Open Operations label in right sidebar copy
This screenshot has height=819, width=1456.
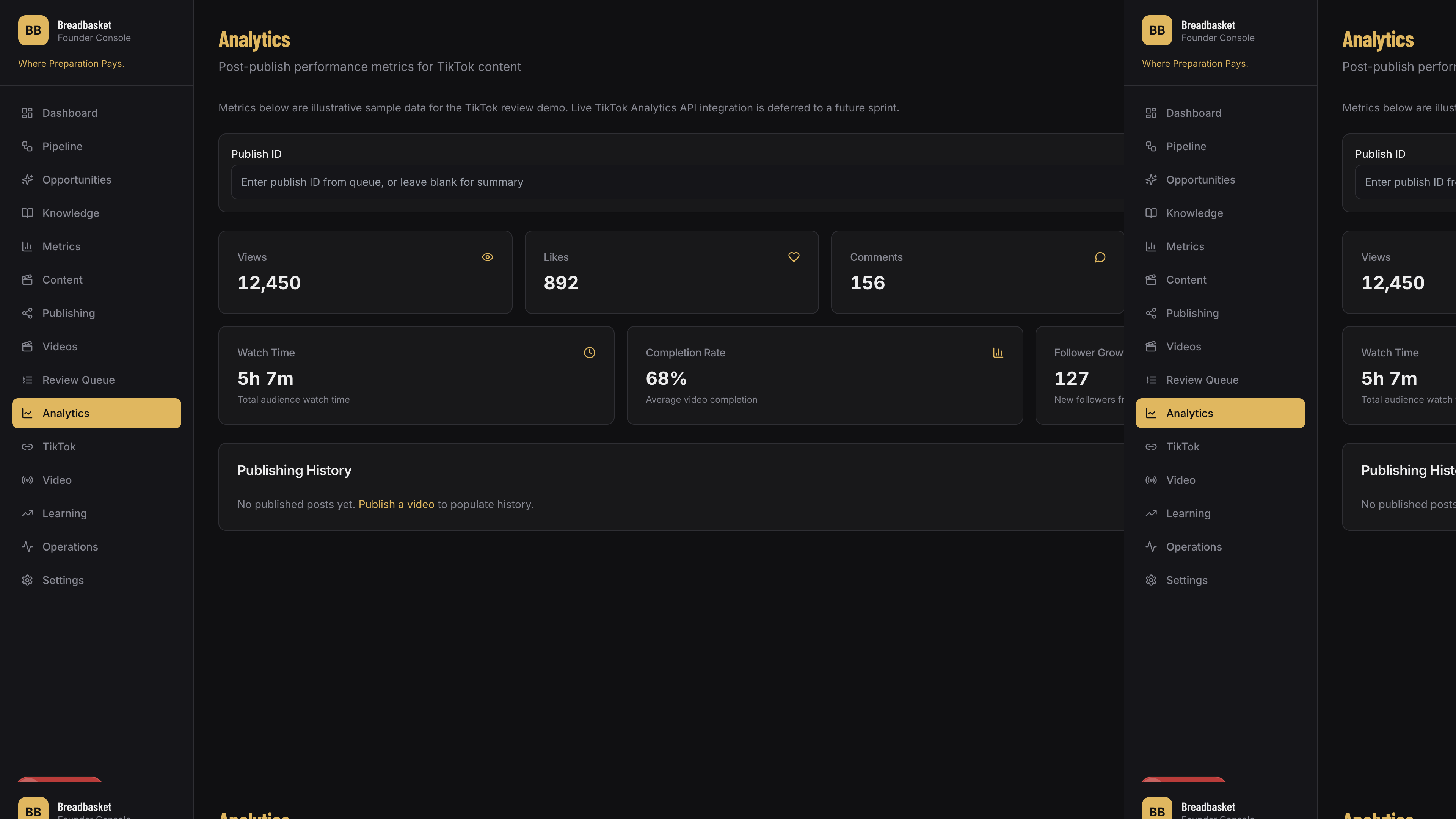1194,546
